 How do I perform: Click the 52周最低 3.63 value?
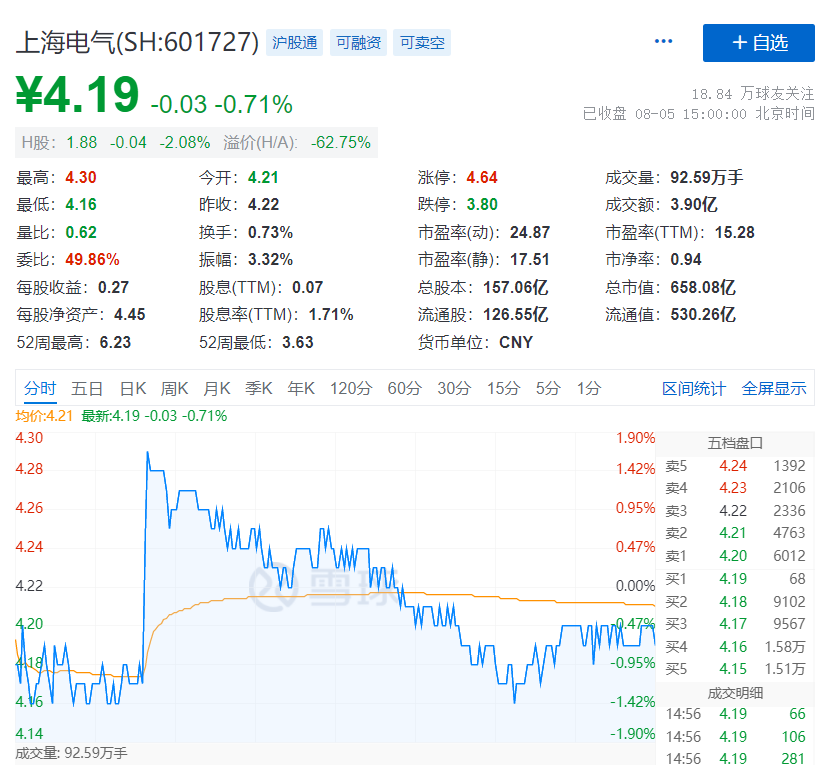(x=298, y=342)
